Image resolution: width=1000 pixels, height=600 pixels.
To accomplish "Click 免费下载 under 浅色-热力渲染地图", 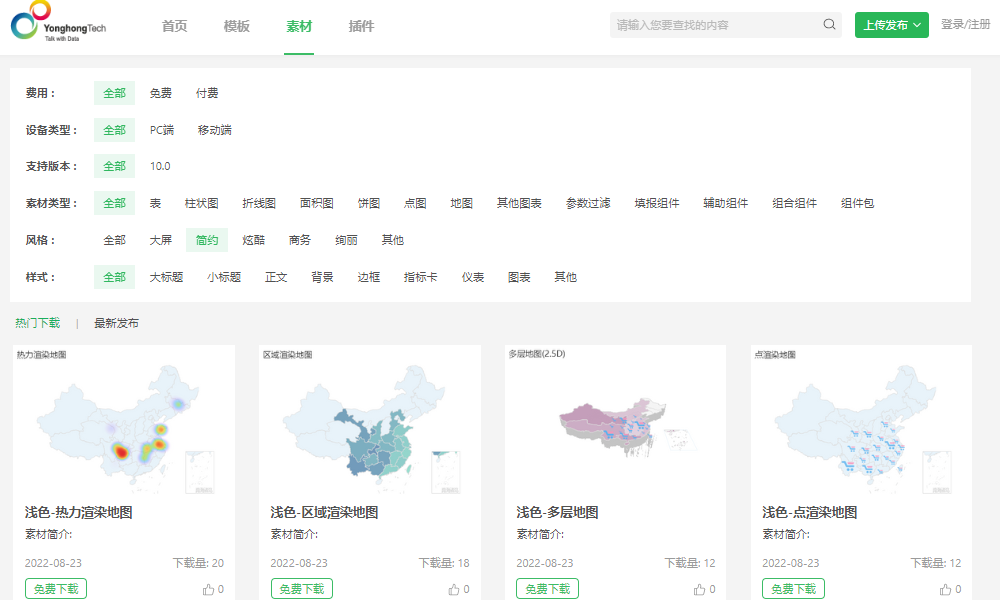I will 57,588.
